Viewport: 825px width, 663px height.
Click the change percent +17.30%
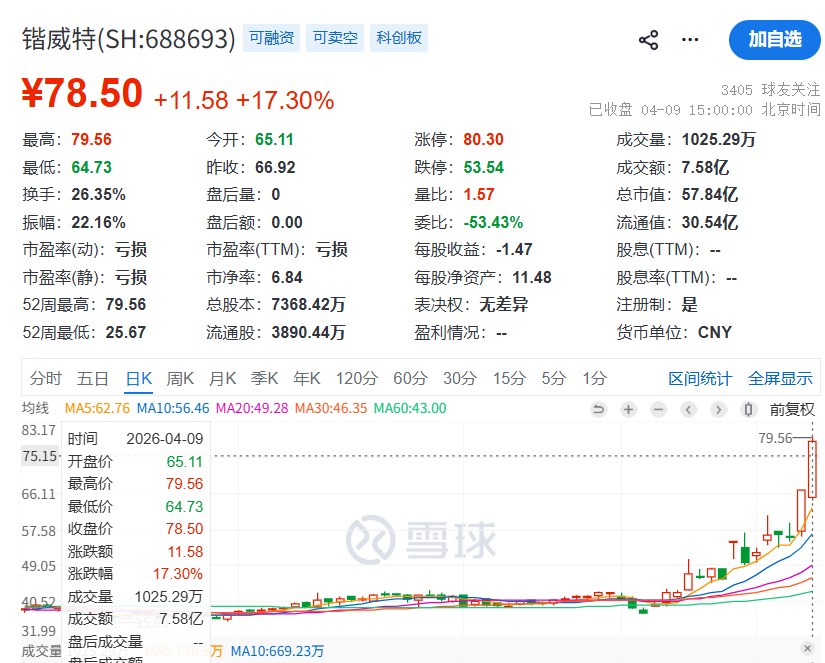(x=285, y=100)
